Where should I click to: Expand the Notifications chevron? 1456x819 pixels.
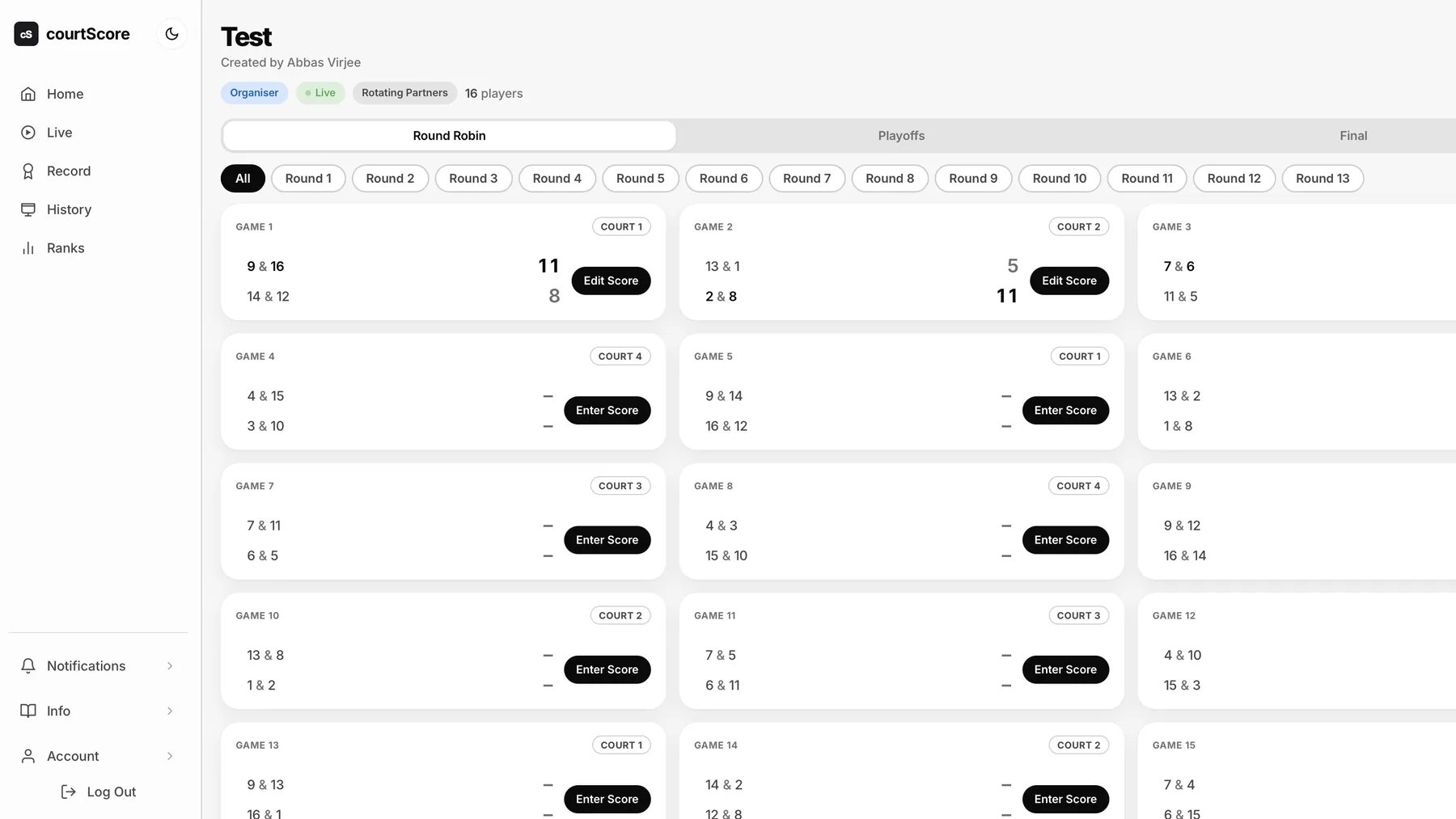tap(170, 665)
